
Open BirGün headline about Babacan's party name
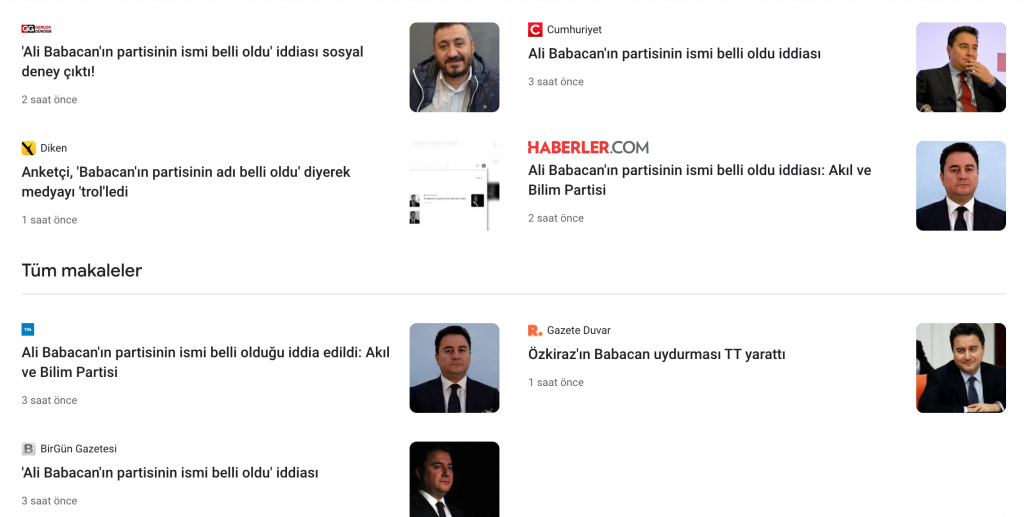click(x=170, y=473)
